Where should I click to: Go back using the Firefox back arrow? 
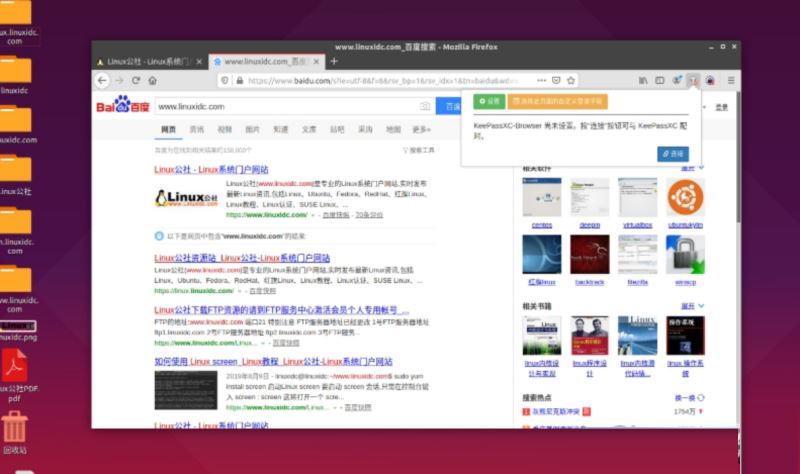[102, 81]
